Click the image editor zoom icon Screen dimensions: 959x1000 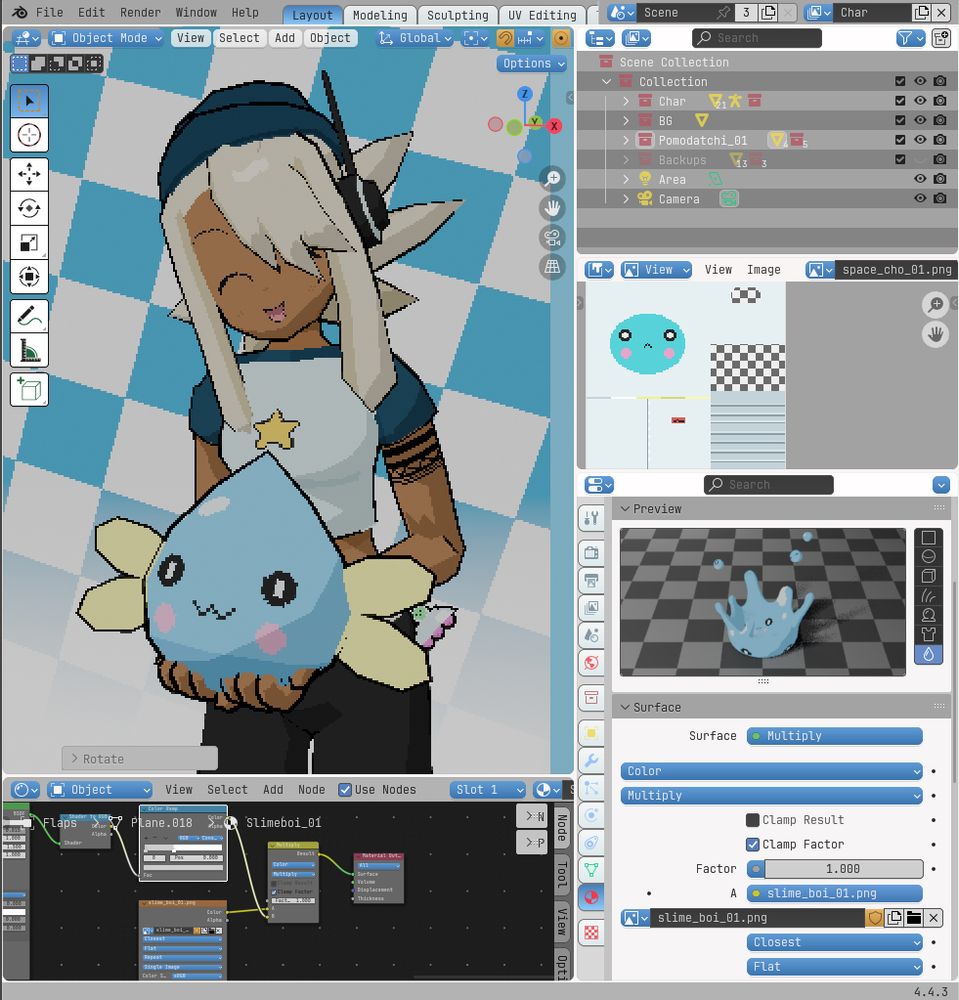tap(935, 305)
